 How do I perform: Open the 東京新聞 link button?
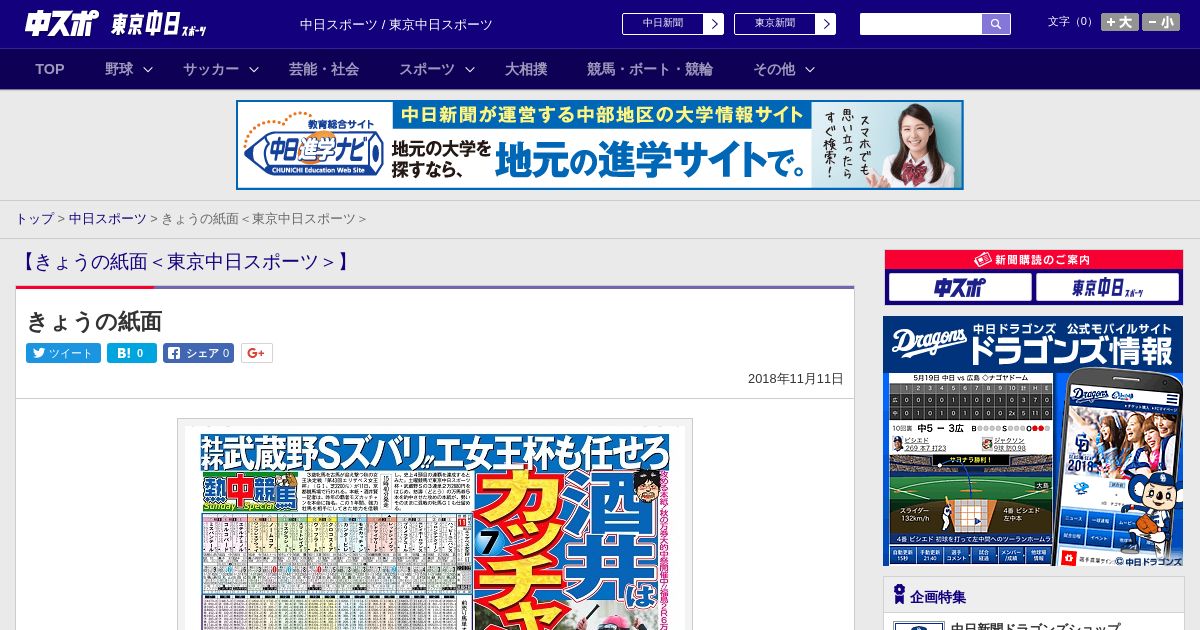[784, 24]
